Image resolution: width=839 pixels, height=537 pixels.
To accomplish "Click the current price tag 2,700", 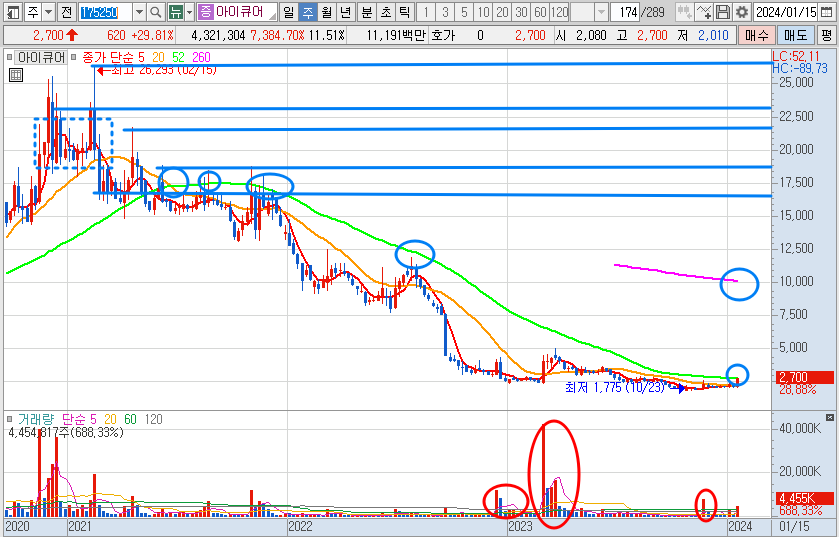I will (x=804, y=377).
